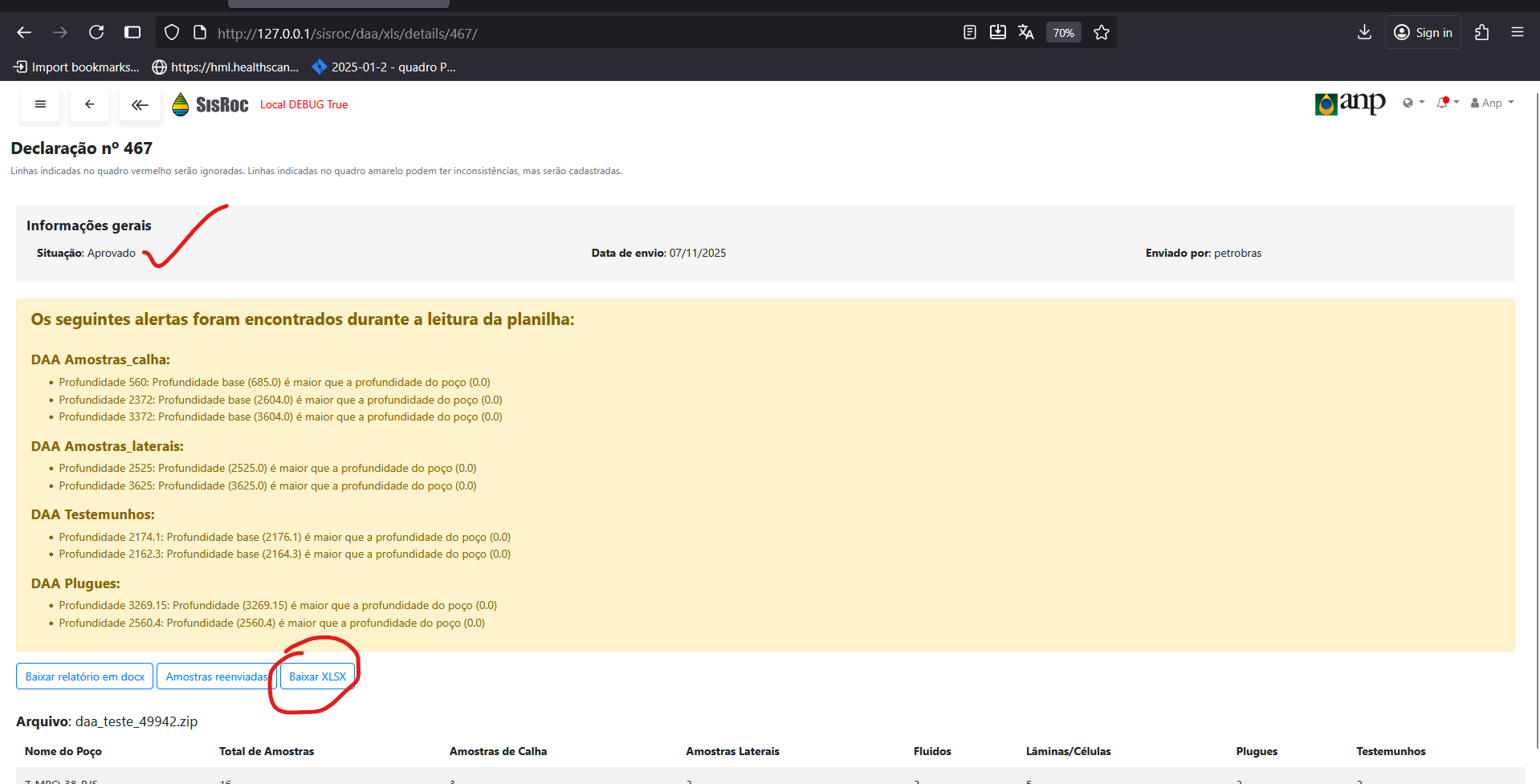Click the URL address field
The image size is (1540, 784).
(562, 33)
